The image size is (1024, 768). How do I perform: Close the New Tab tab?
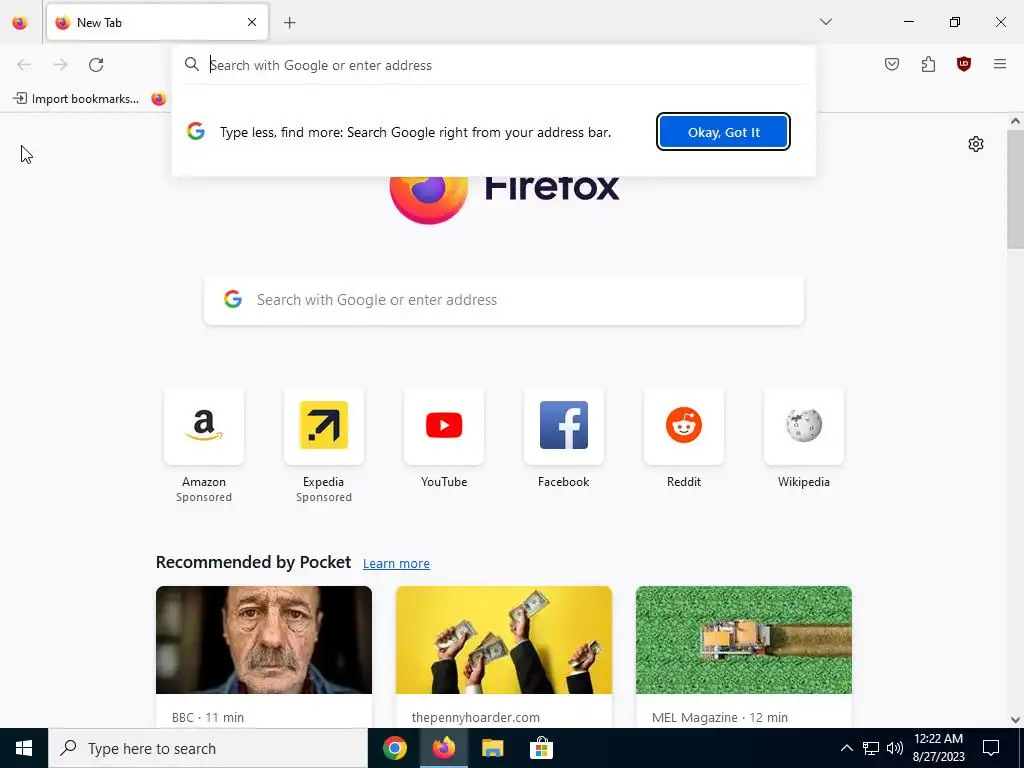click(252, 22)
